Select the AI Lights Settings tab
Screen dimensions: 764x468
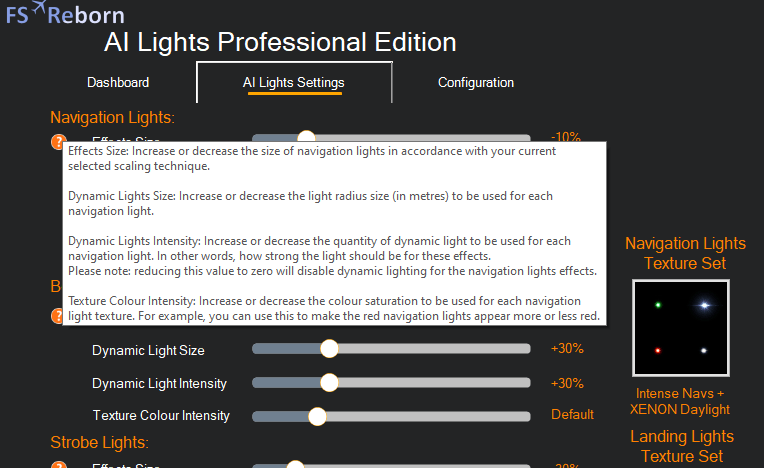[294, 82]
